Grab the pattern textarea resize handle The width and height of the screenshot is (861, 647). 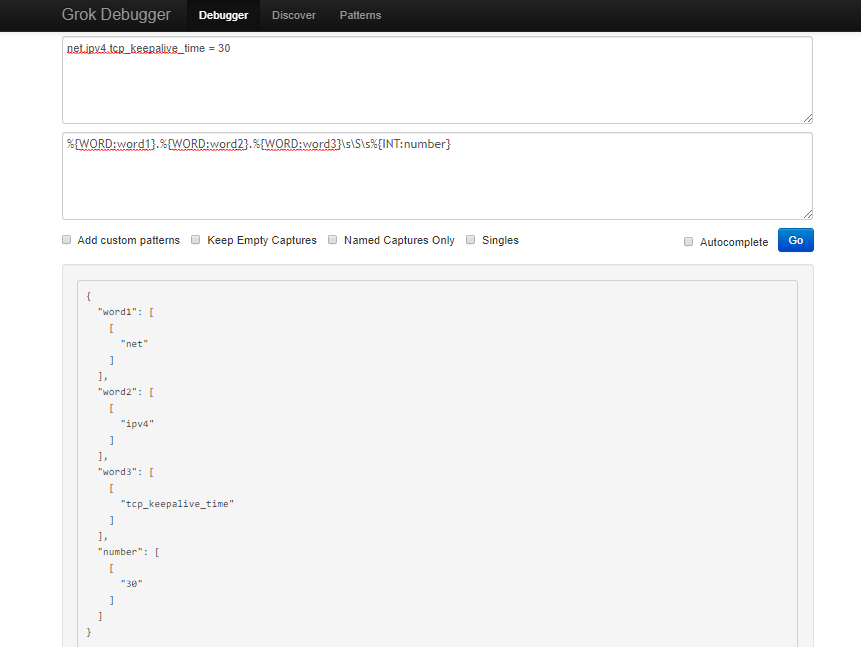click(808, 214)
